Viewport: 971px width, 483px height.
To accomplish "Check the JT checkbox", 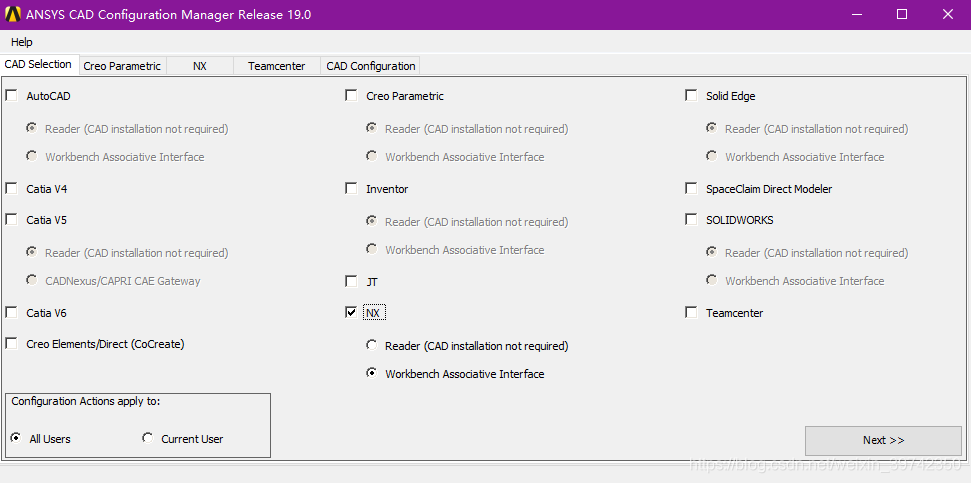I will (x=351, y=281).
